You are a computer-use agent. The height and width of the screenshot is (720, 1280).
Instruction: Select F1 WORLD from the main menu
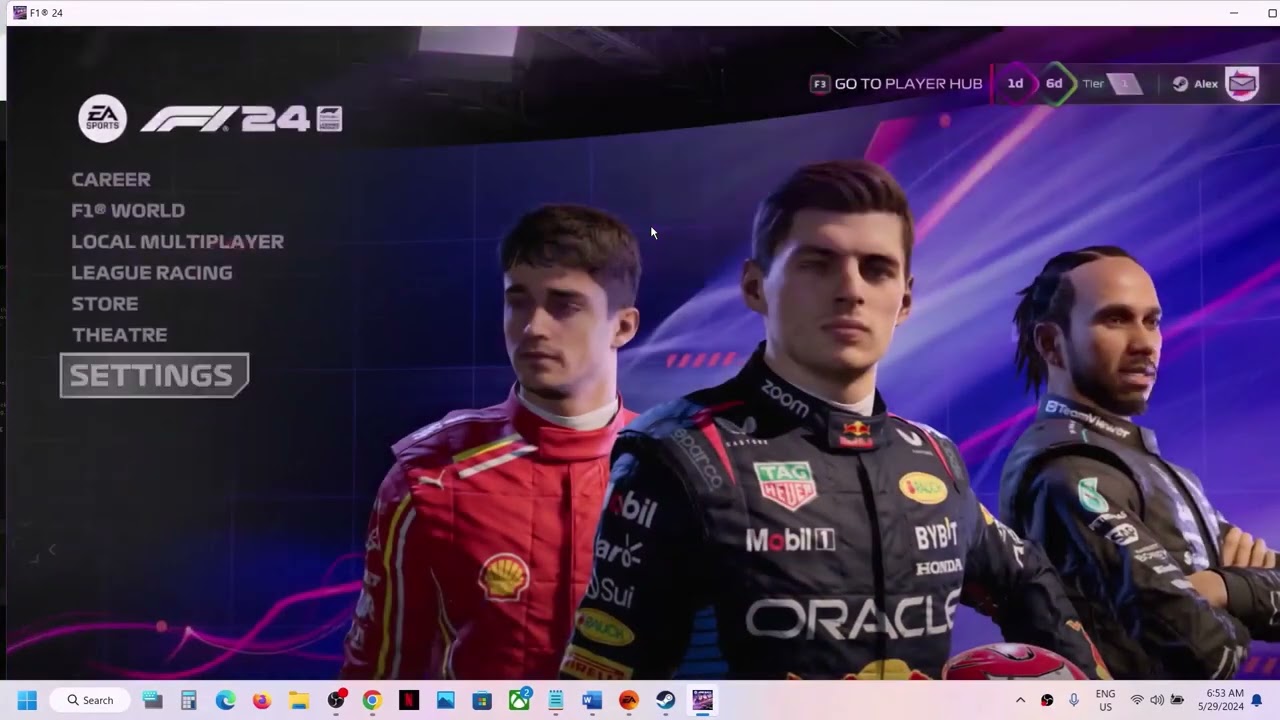click(128, 211)
